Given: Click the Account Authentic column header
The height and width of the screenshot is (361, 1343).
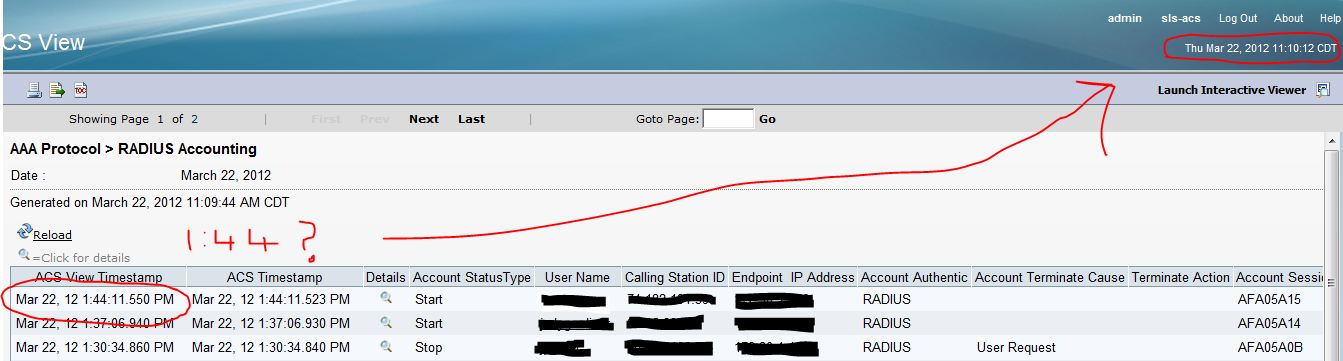Looking at the screenshot, I should (914, 277).
